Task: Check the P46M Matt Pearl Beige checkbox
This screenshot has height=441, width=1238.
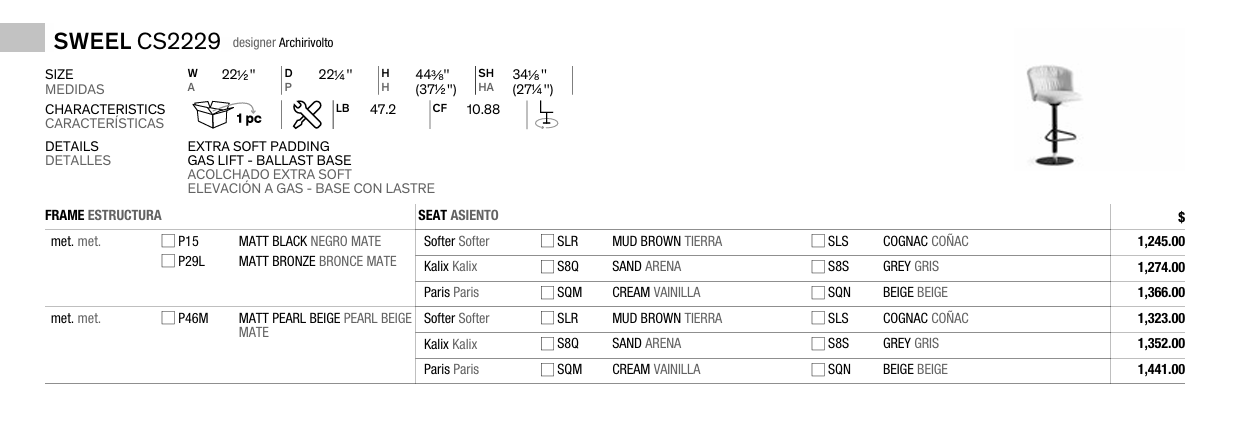Action: (x=168, y=319)
